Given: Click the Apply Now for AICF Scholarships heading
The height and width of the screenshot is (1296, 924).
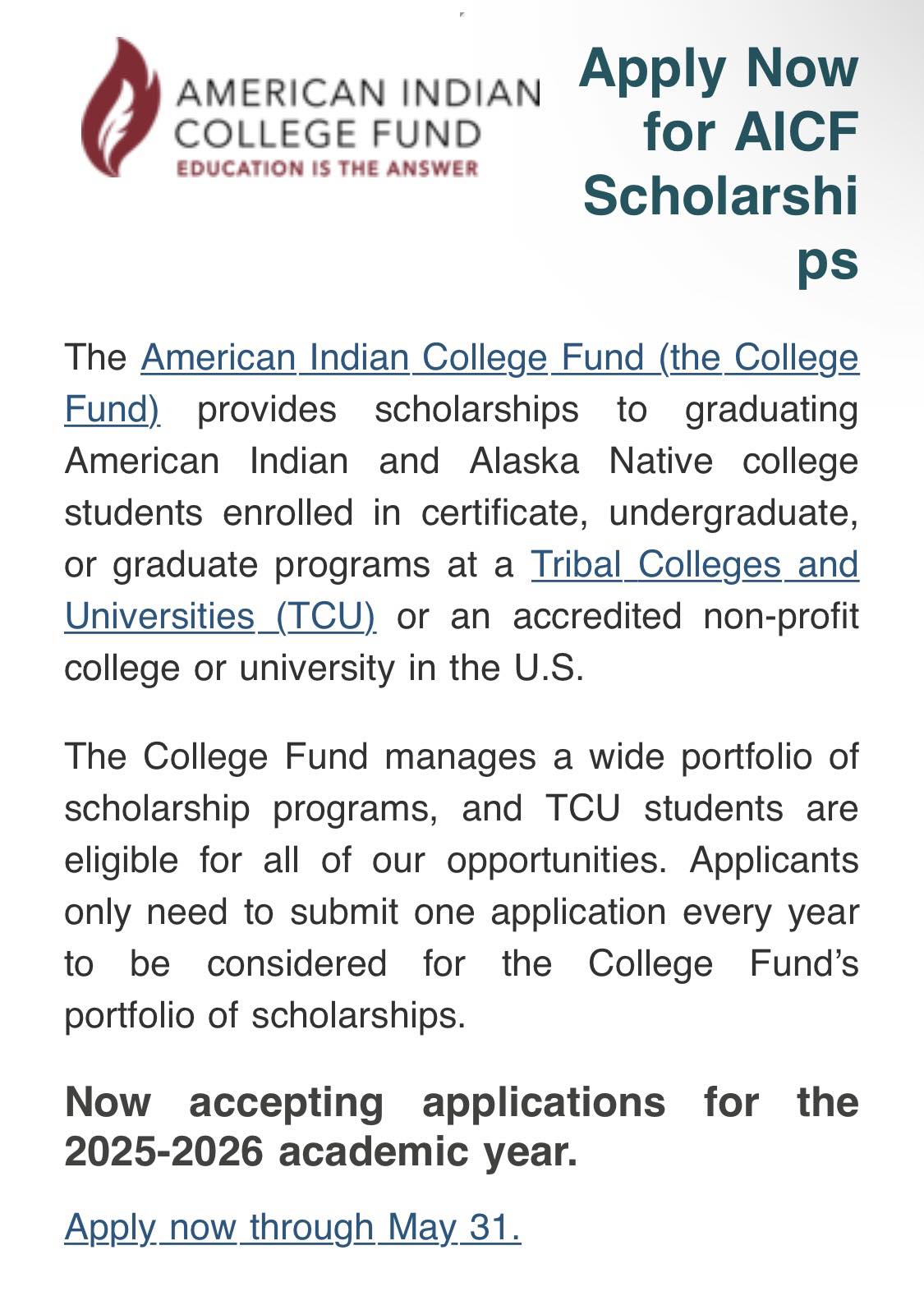Looking at the screenshot, I should [719, 163].
